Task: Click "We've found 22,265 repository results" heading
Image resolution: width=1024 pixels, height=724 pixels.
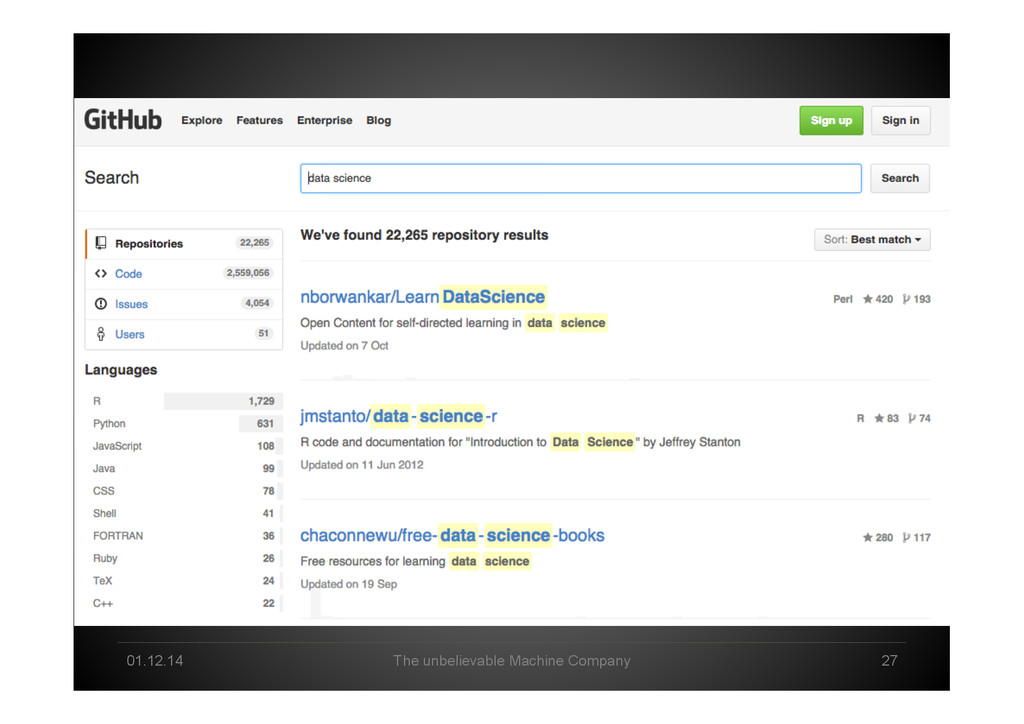Action: [424, 235]
